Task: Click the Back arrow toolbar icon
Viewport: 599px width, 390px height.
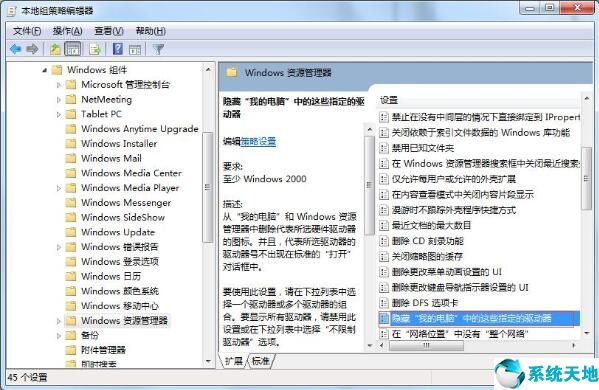Action: tap(16, 49)
